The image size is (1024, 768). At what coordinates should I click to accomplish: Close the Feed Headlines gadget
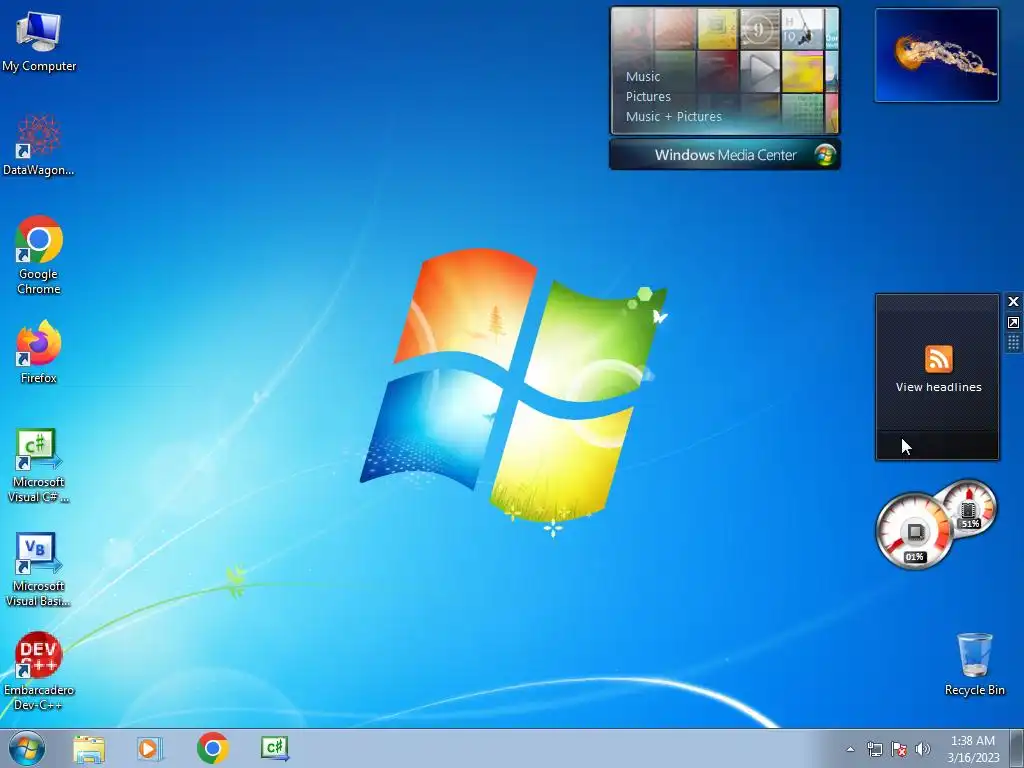(x=1013, y=302)
